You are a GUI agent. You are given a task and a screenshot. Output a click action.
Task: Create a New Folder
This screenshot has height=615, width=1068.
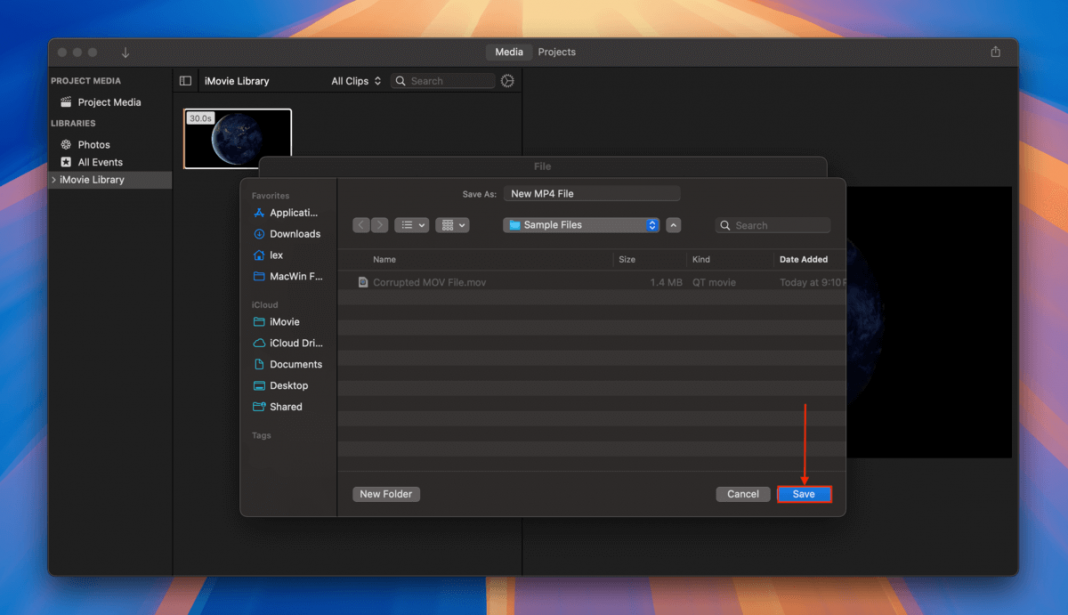pos(386,493)
